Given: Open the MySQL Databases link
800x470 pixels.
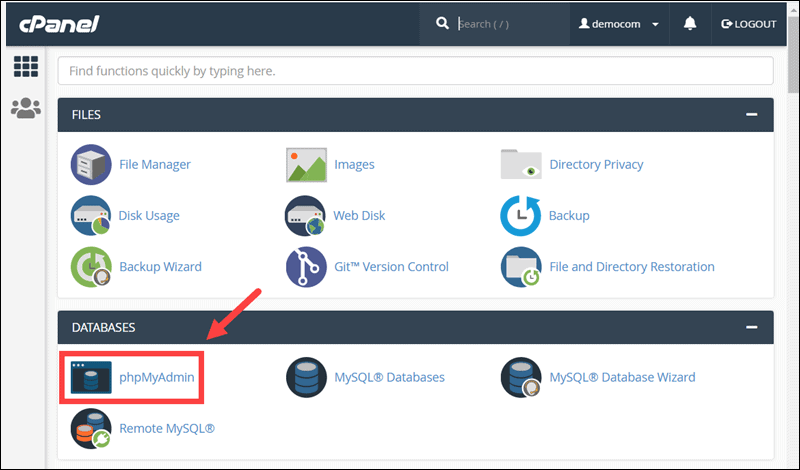Looking at the screenshot, I should click(389, 377).
